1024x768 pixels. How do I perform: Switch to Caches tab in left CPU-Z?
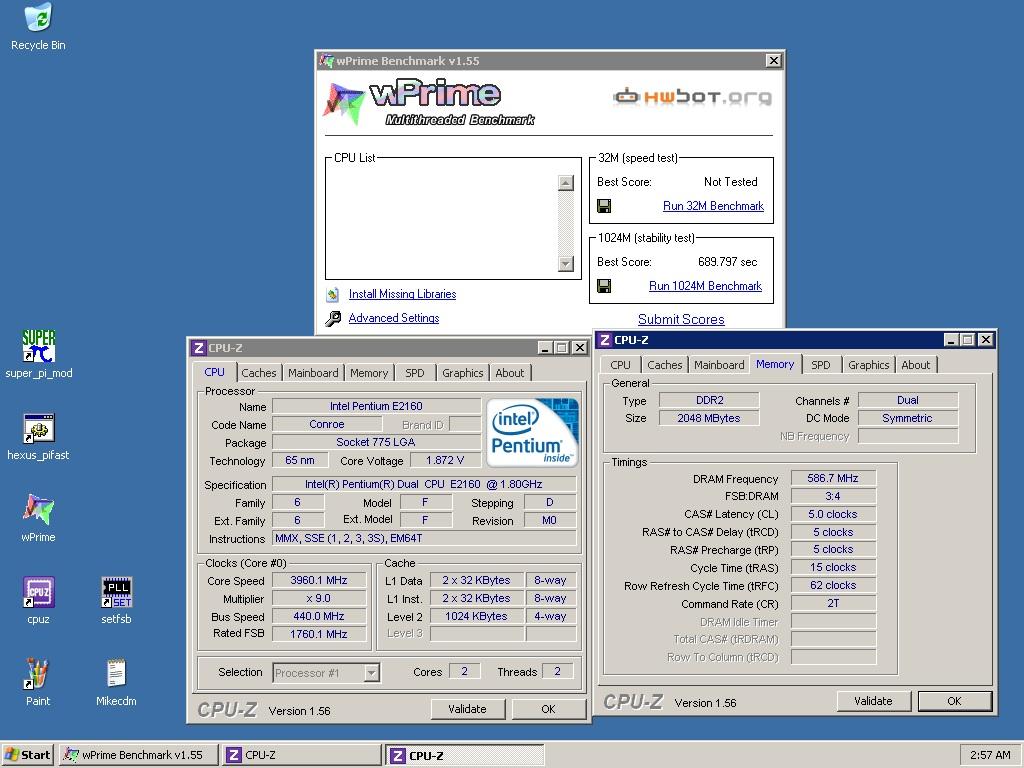pyautogui.click(x=259, y=373)
